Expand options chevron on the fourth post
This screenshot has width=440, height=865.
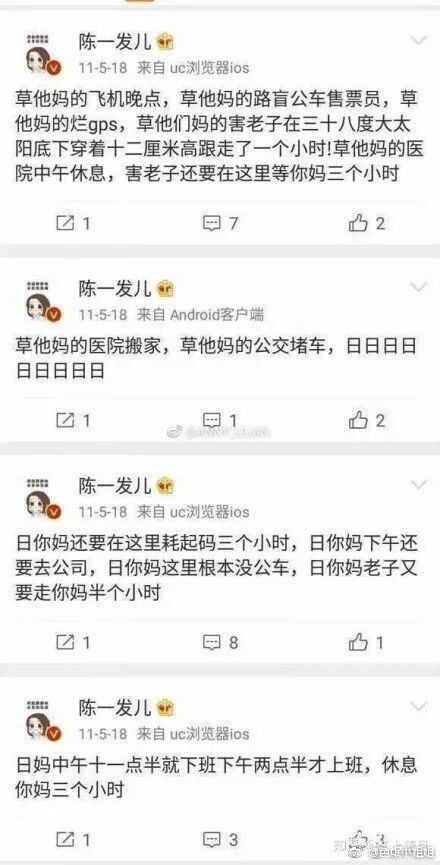point(420,706)
